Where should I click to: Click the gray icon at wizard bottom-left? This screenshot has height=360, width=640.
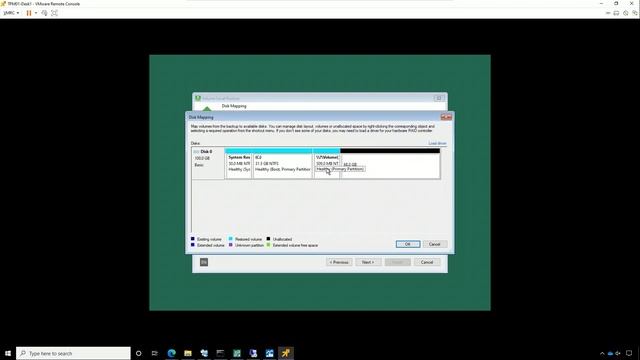pyautogui.click(x=204, y=262)
